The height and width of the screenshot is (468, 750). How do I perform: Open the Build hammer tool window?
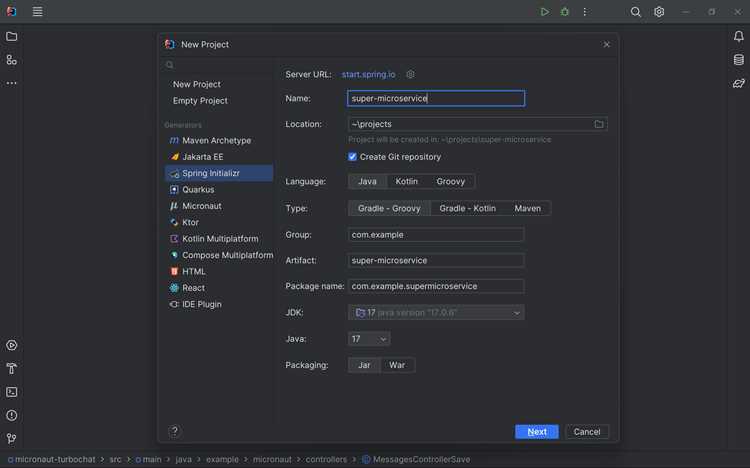tap(11, 368)
